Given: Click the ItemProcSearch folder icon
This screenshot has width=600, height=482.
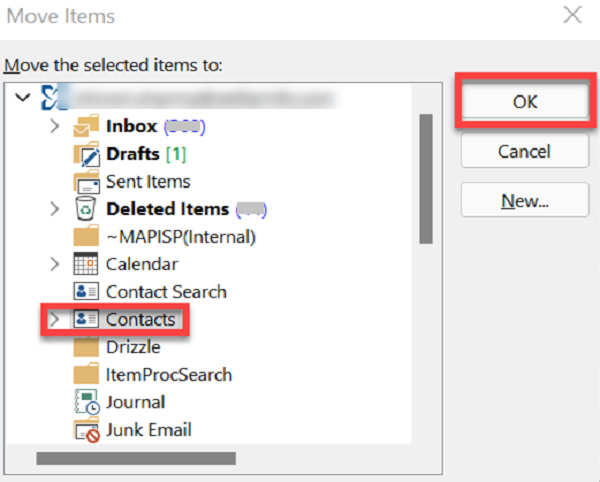Looking at the screenshot, I should pyautogui.click(x=86, y=374).
